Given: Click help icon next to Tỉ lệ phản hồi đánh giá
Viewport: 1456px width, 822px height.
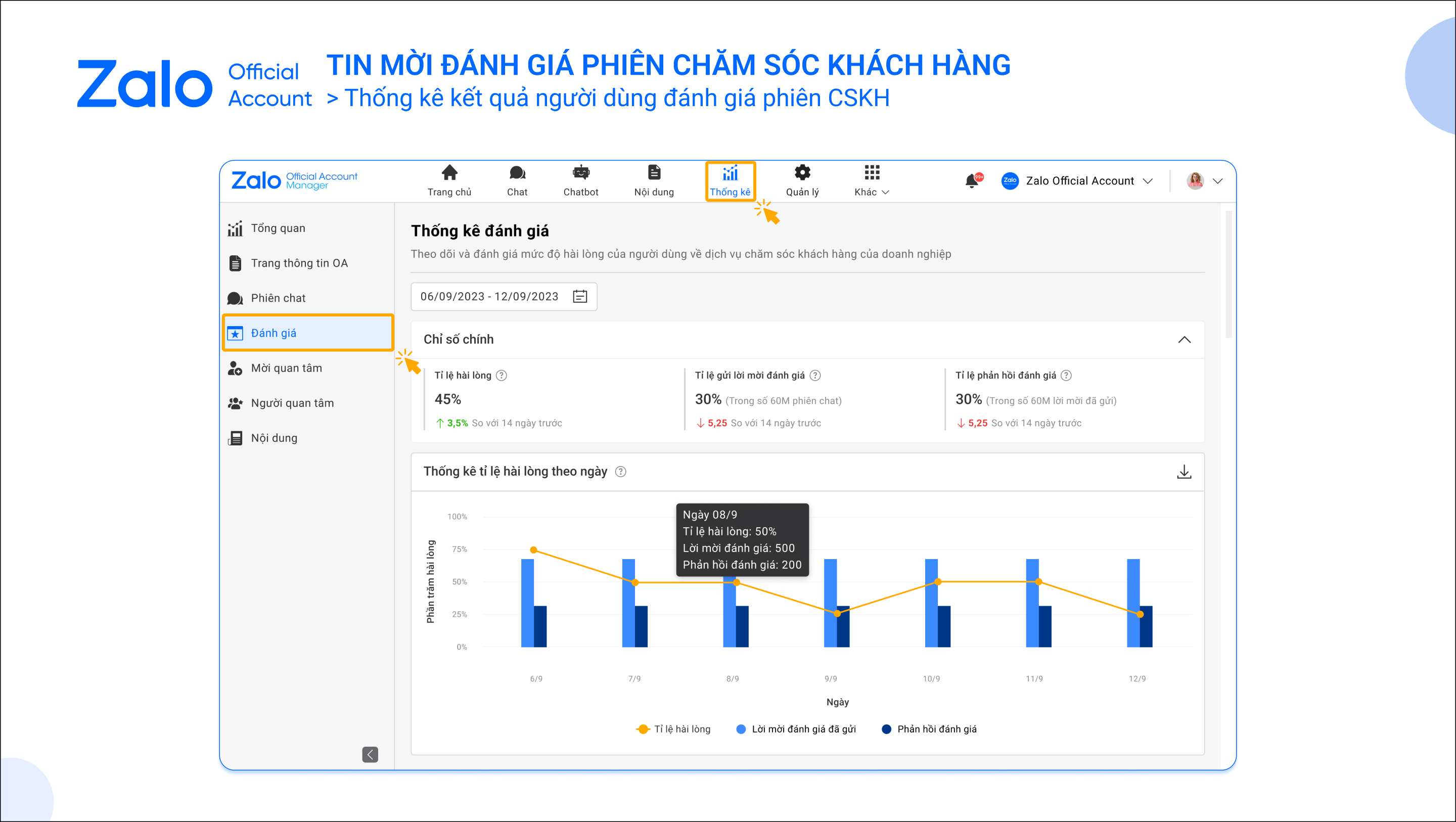Looking at the screenshot, I should [1066, 376].
